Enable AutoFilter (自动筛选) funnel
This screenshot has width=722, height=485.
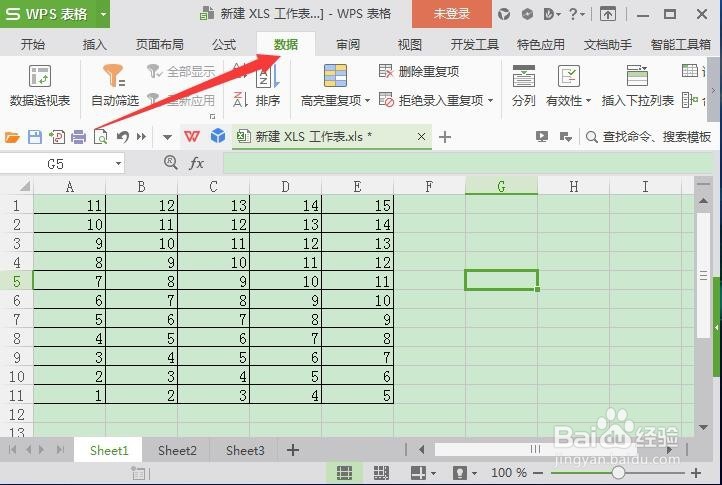tap(115, 86)
